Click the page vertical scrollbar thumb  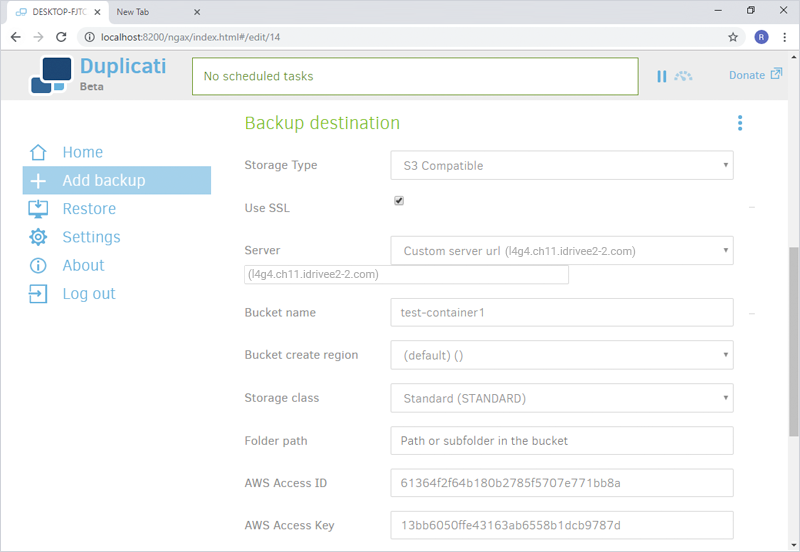click(793, 341)
